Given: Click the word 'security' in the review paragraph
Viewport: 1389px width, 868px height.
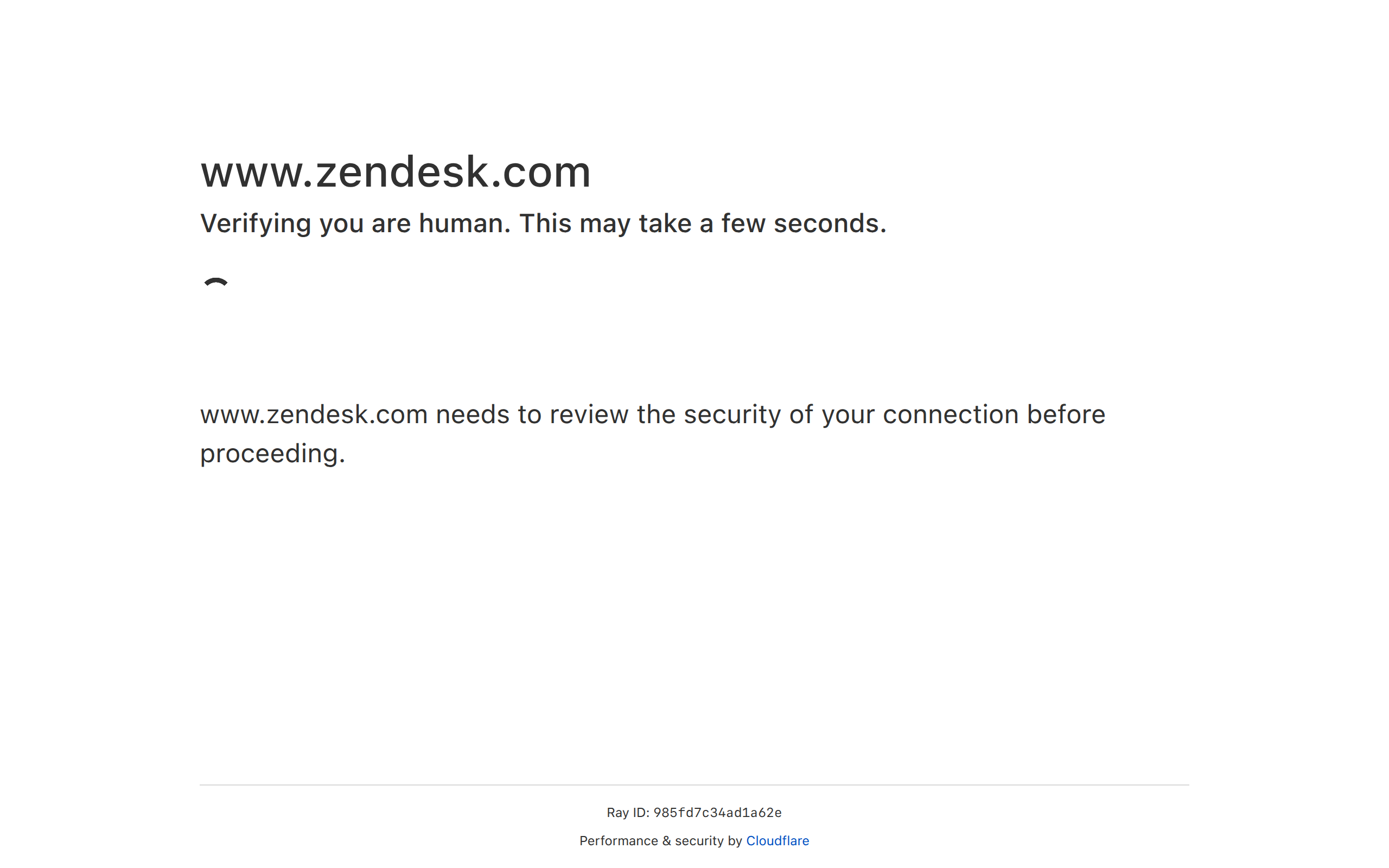Looking at the screenshot, I should (732, 414).
